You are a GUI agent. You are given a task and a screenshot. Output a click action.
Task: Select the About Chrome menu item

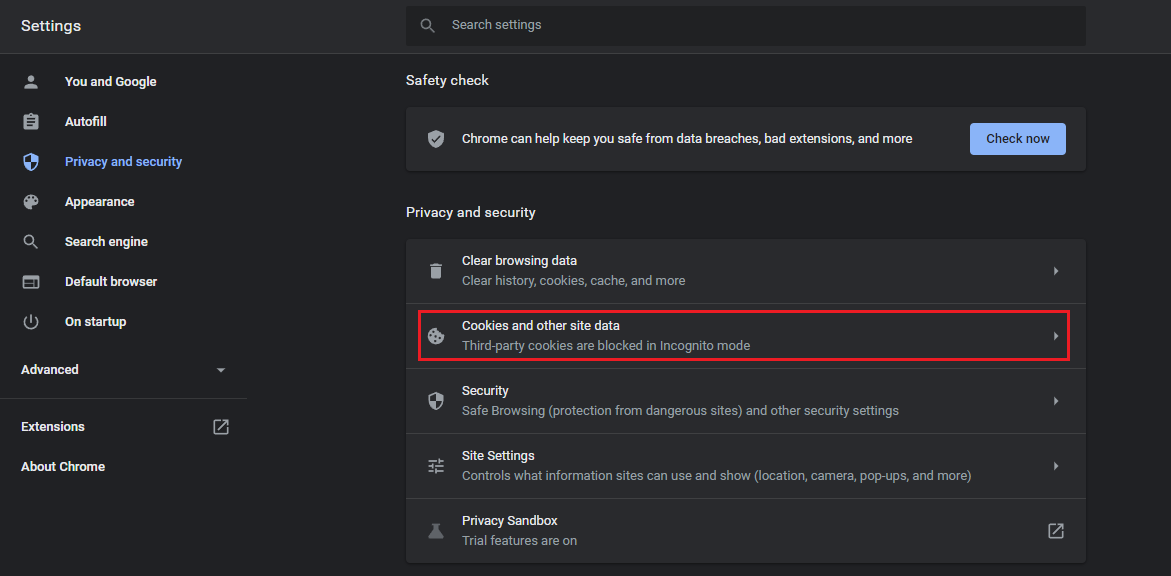[62, 466]
